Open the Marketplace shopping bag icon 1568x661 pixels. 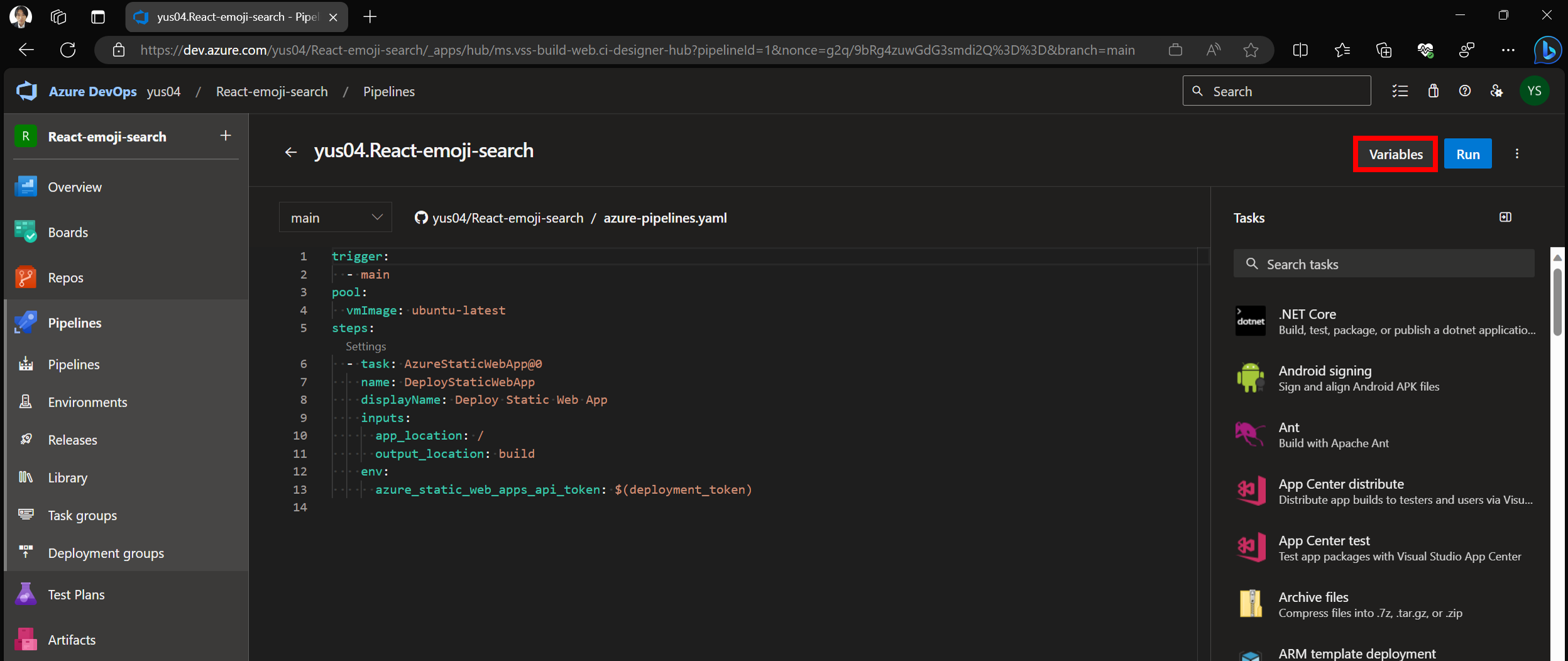tap(1433, 91)
